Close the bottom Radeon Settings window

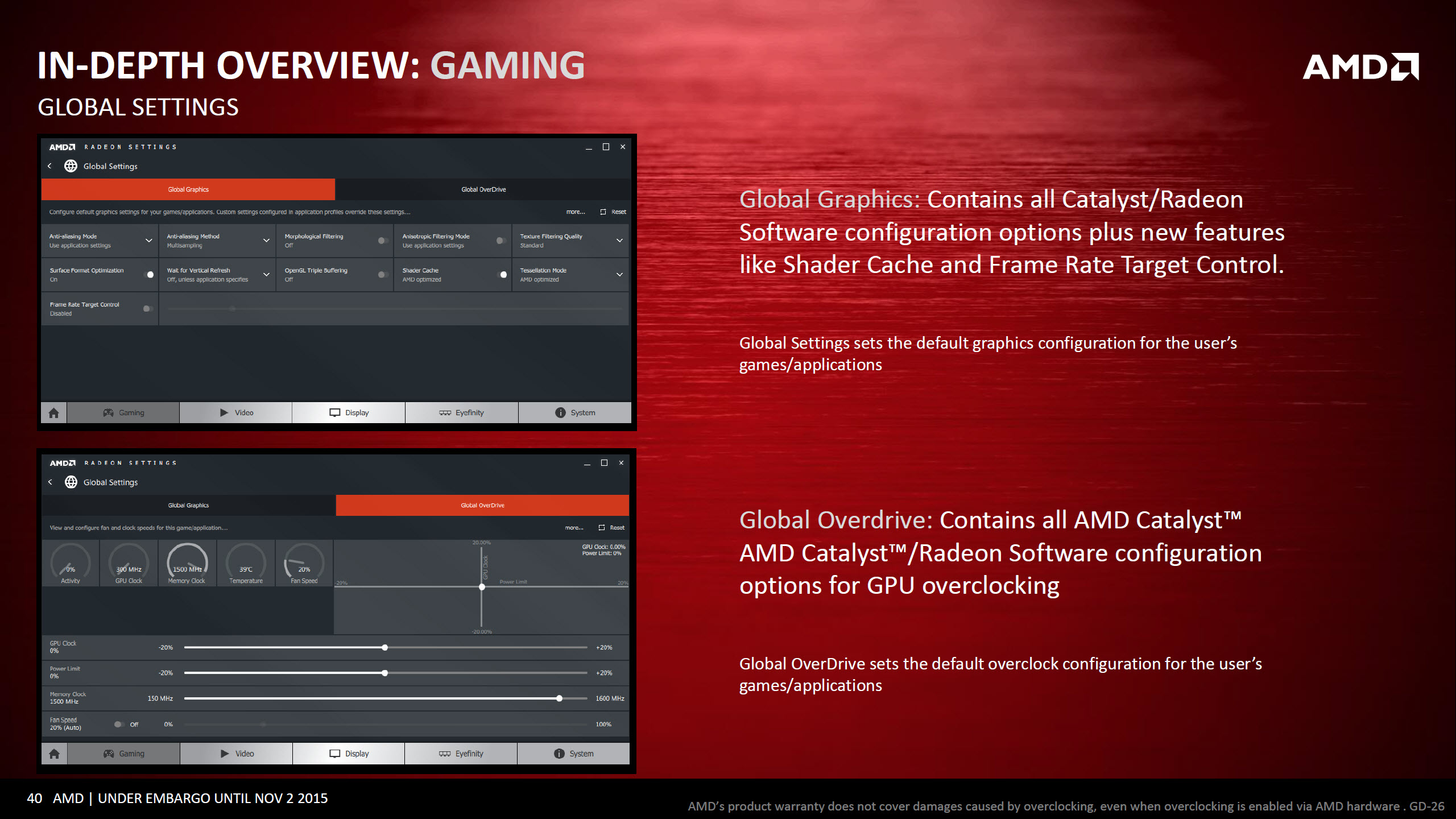(621, 463)
